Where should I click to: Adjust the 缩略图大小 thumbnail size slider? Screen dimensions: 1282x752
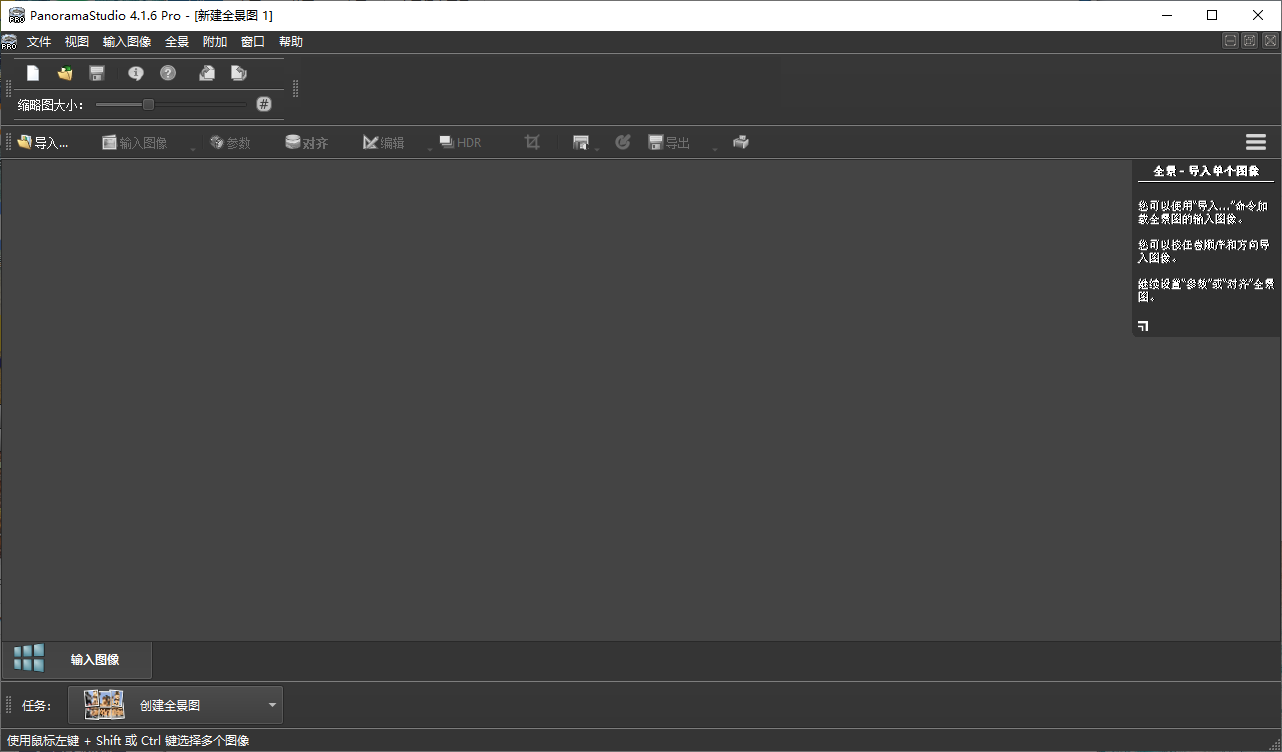(x=148, y=103)
